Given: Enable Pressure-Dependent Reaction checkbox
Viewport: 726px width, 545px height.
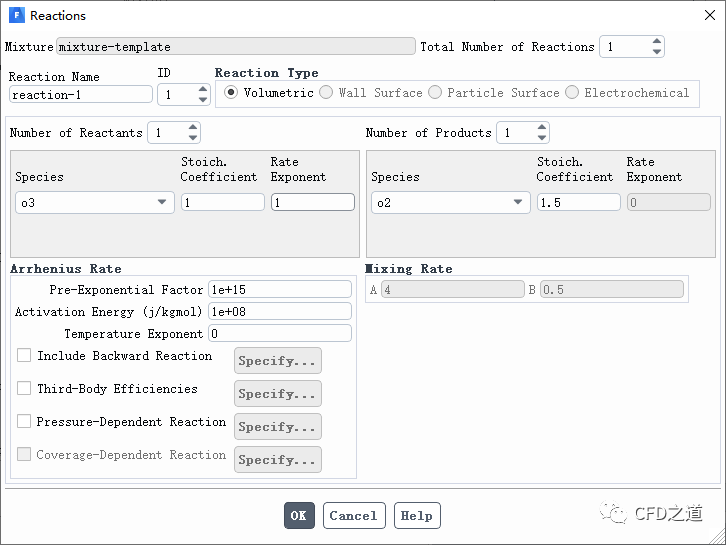Looking at the screenshot, I should 24,422.
